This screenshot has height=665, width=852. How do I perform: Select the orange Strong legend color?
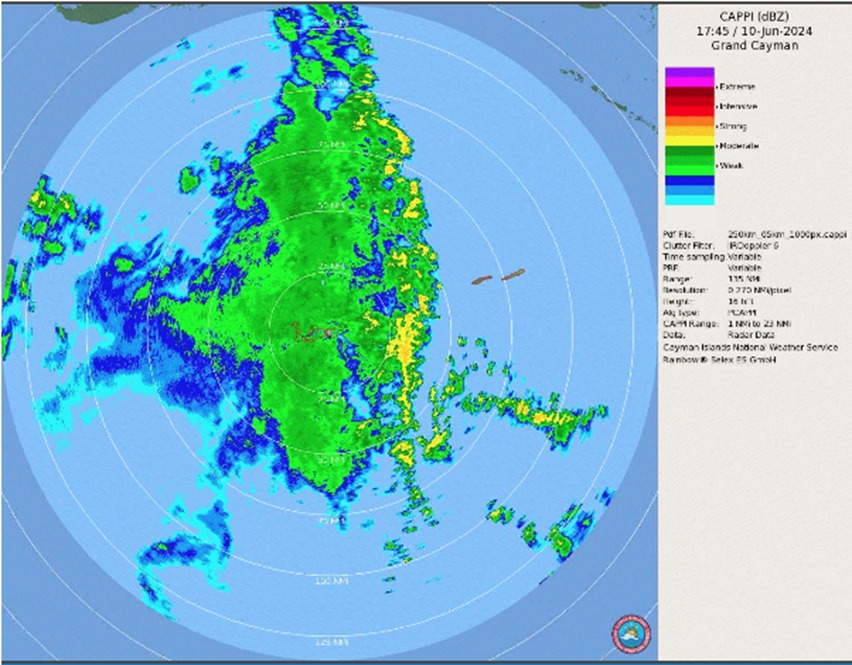tap(690, 123)
